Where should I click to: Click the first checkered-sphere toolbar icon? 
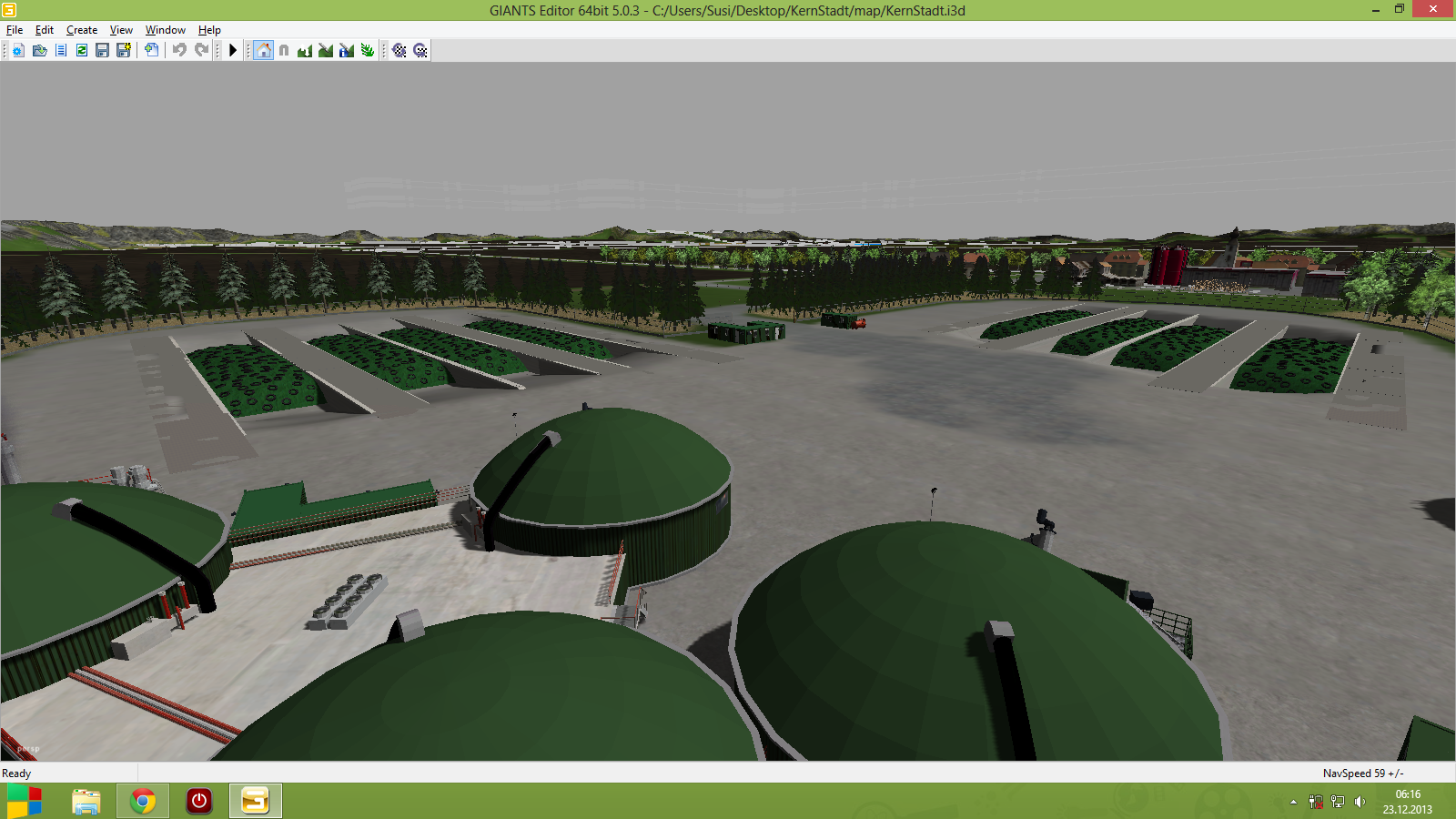[x=399, y=50]
